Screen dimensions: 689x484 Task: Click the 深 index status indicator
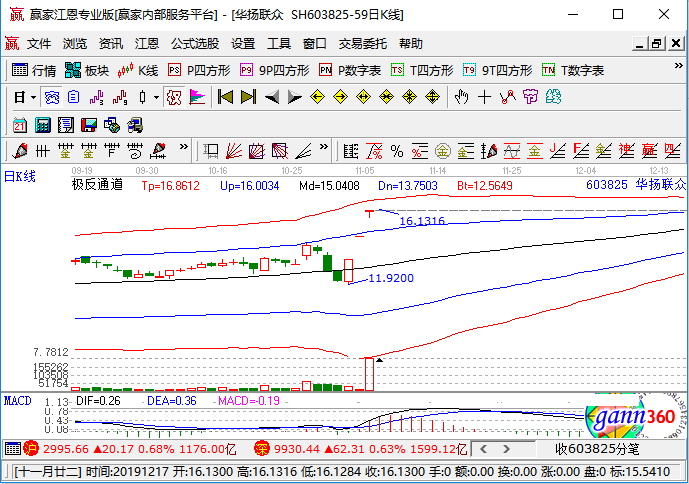tap(261, 449)
